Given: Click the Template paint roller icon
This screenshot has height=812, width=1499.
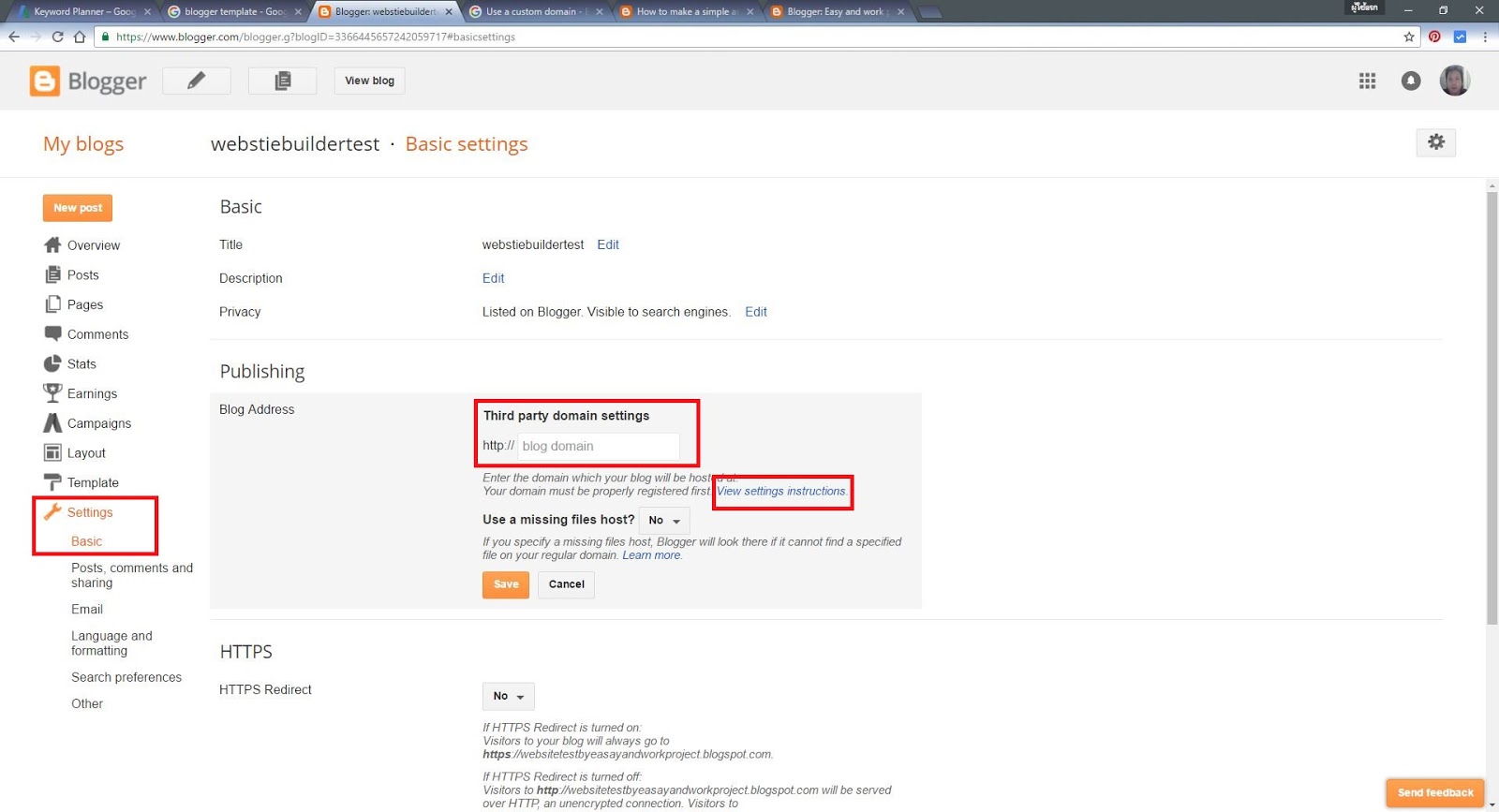Looking at the screenshot, I should tap(52, 482).
